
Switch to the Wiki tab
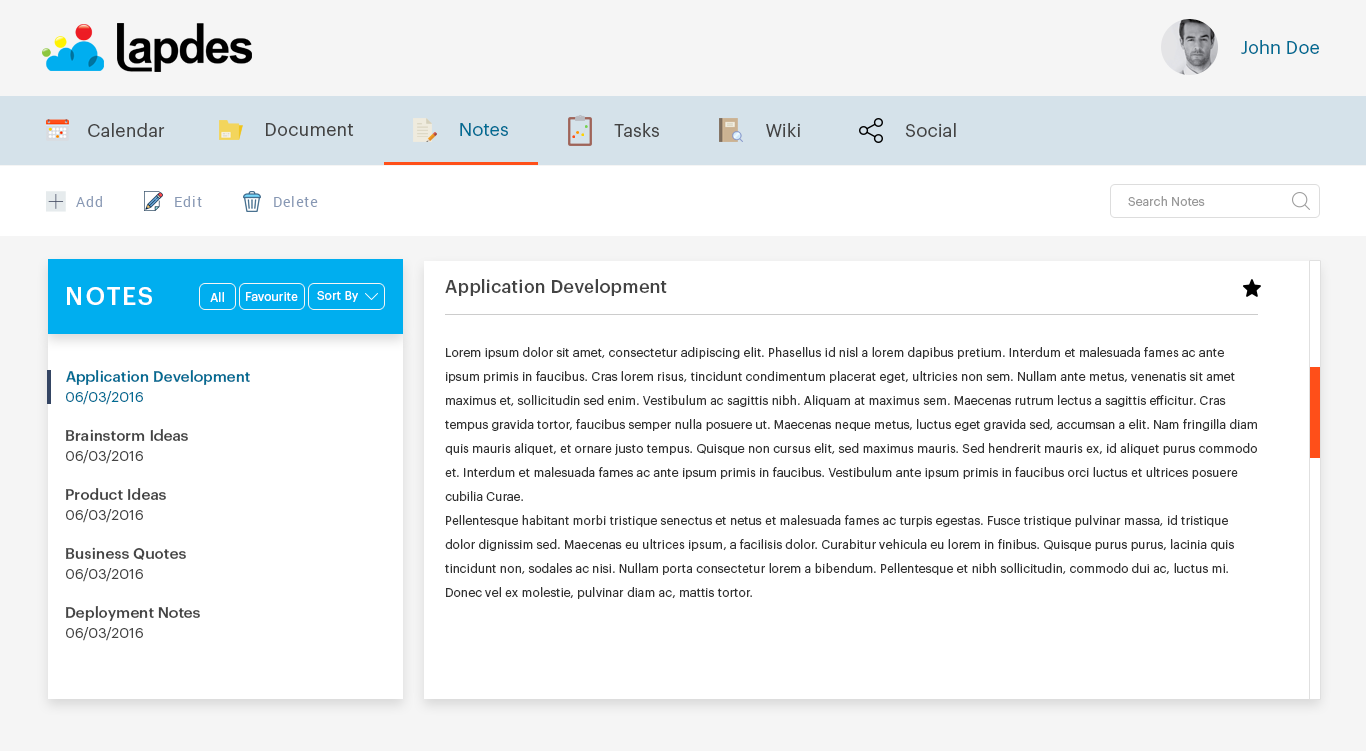pos(783,130)
